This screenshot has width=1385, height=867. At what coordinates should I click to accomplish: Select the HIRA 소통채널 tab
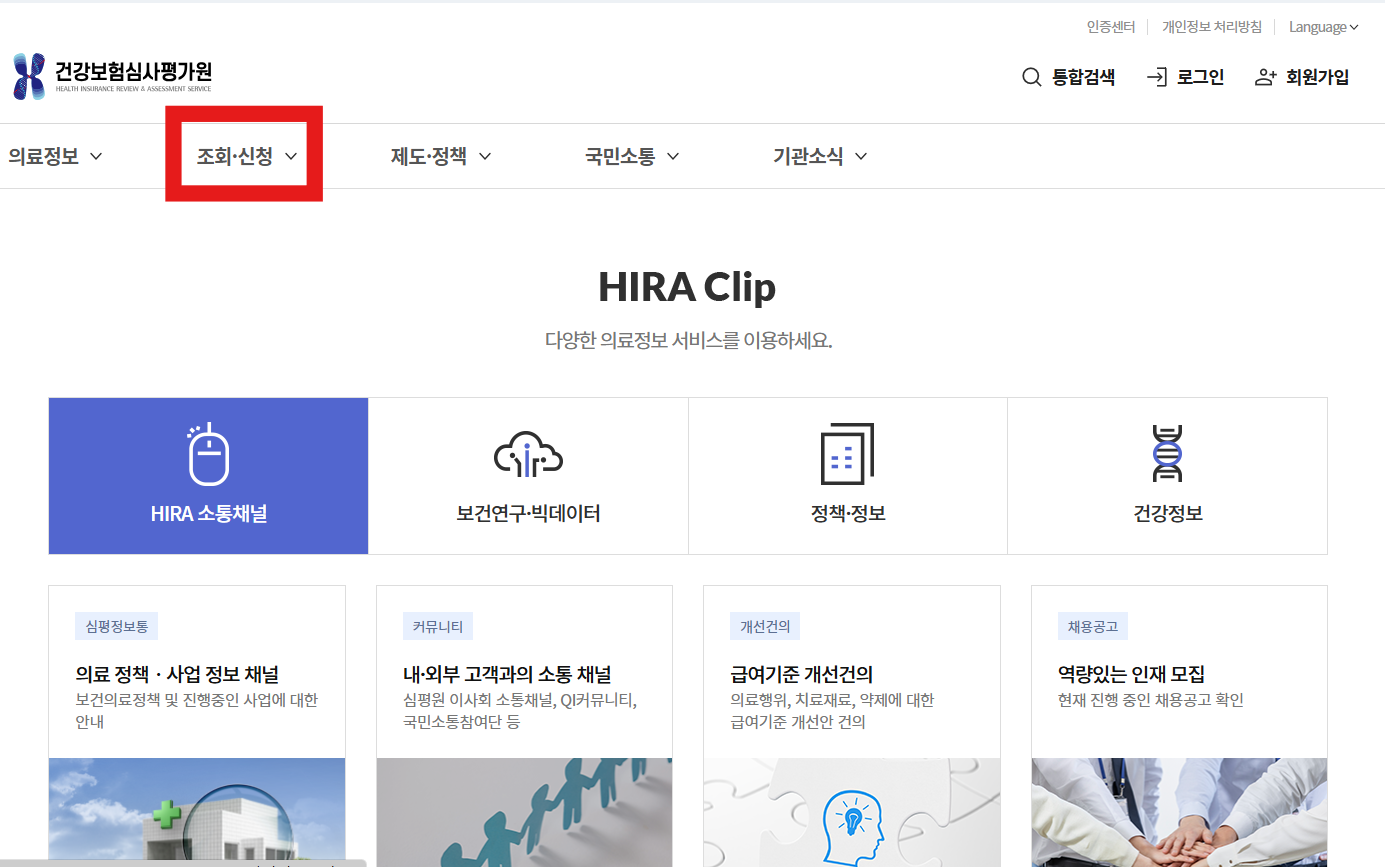tap(208, 476)
